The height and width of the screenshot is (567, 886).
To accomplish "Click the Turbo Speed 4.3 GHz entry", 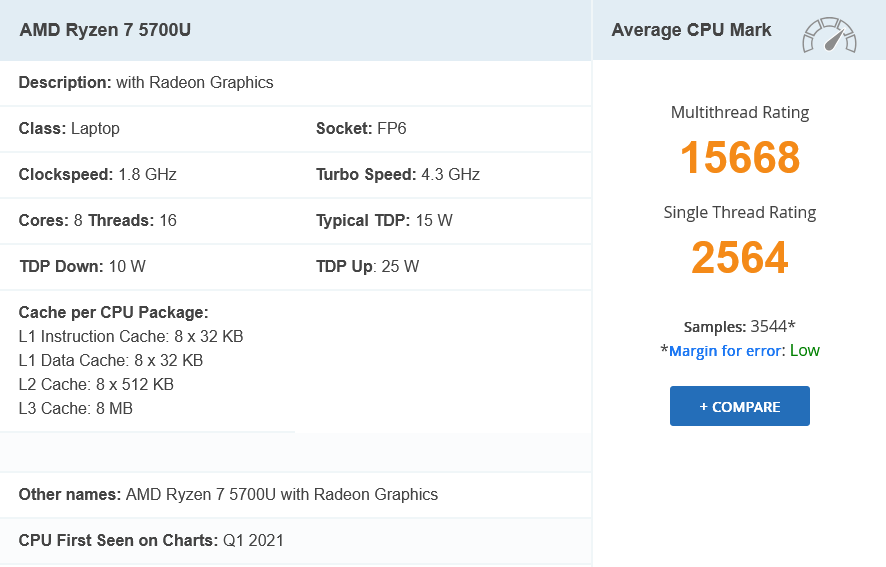I will click(398, 174).
